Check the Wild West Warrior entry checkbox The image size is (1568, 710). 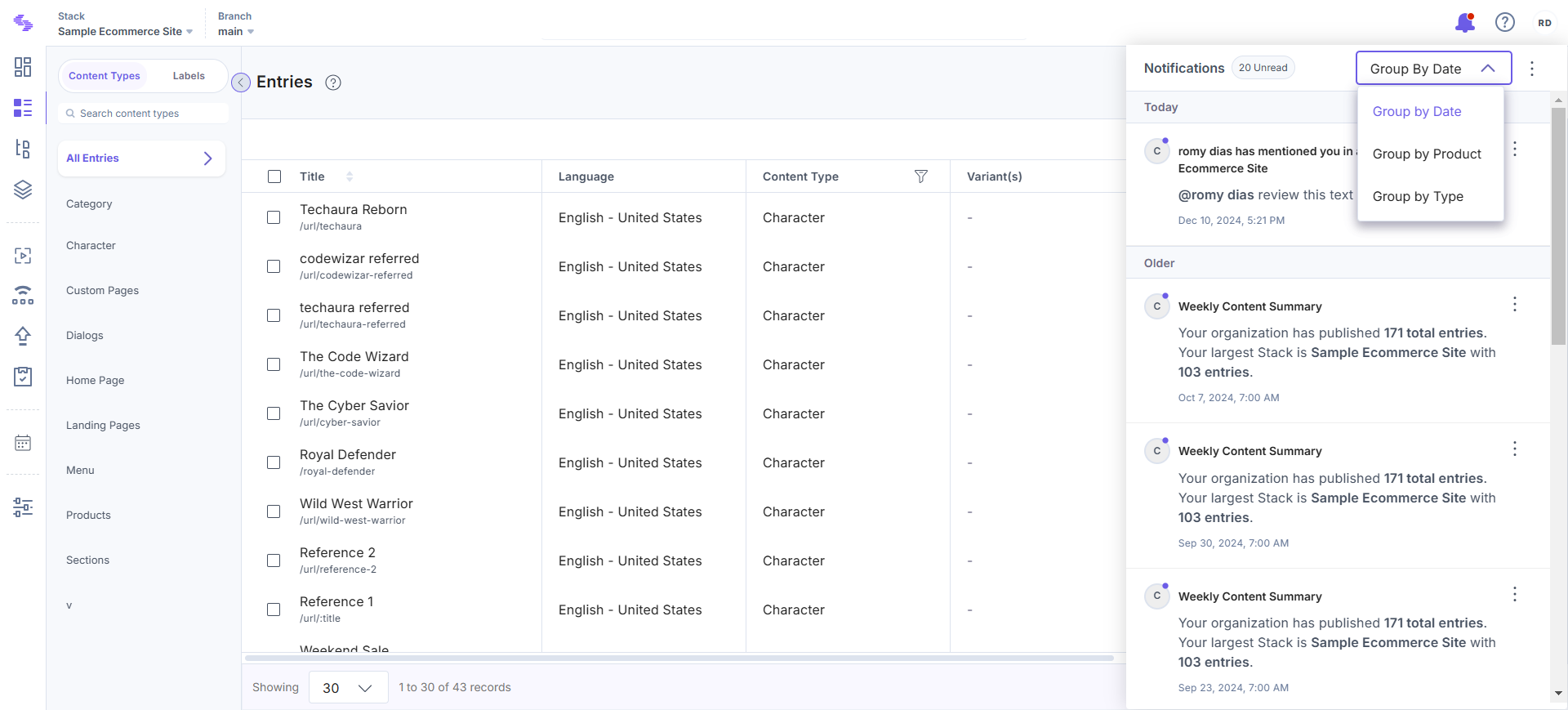[x=274, y=511]
